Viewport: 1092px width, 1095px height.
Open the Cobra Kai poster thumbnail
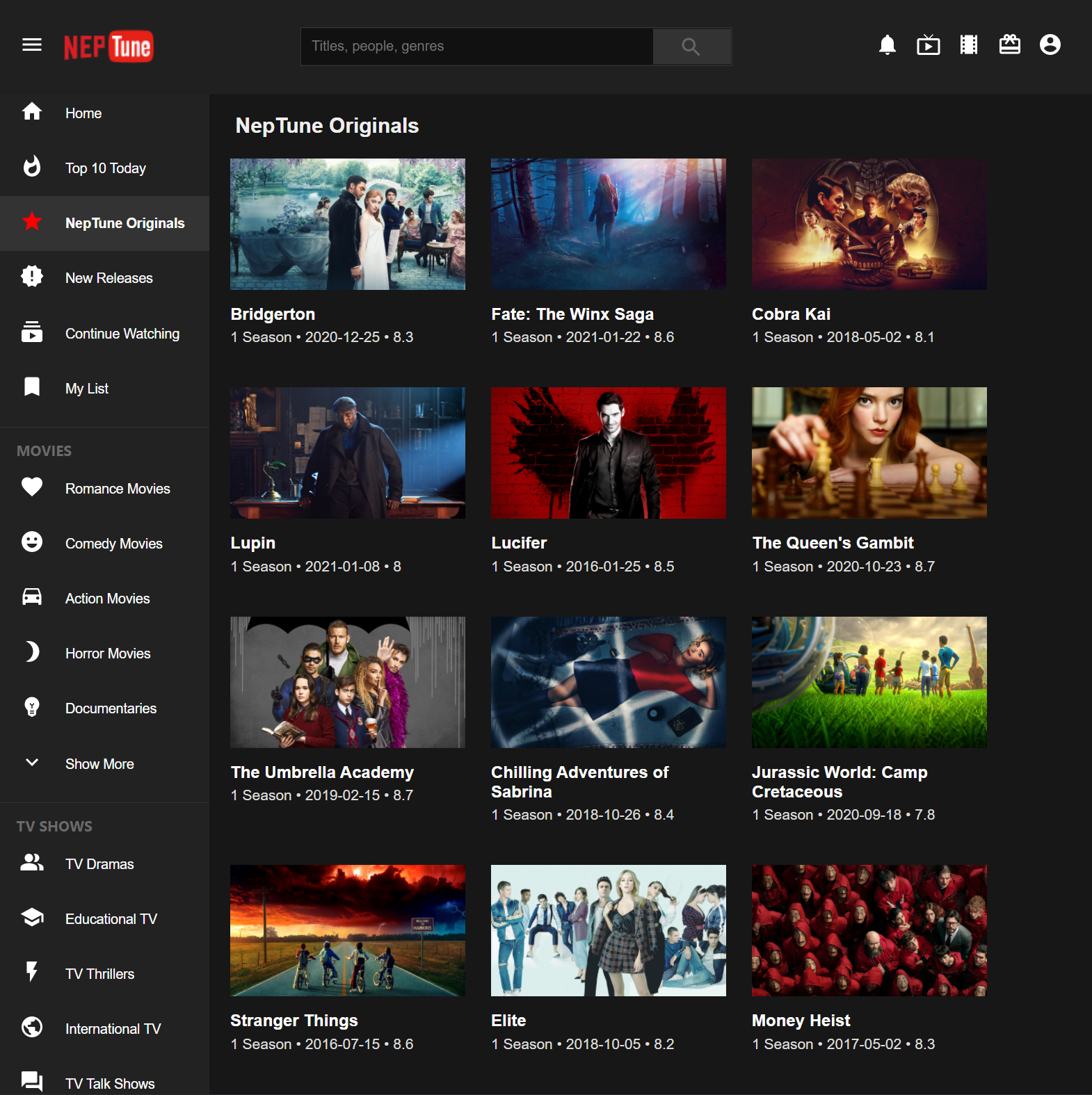(x=869, y=224)
